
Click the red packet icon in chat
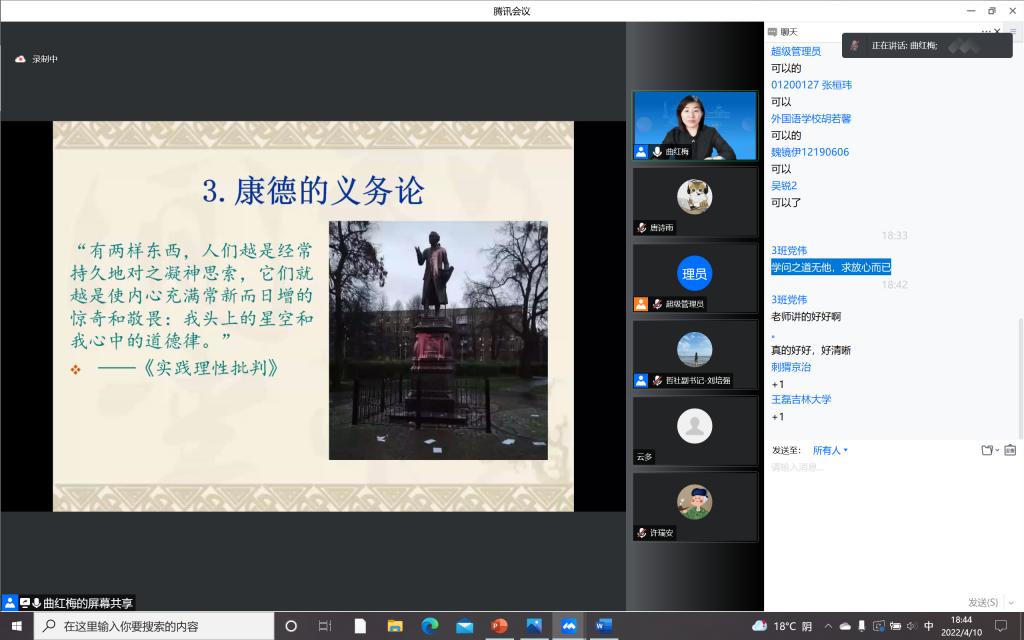tap(1010, 450)
